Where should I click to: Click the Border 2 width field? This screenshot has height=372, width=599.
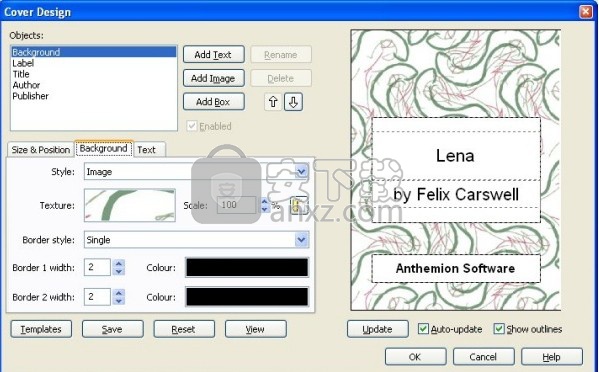coord(97,297)
